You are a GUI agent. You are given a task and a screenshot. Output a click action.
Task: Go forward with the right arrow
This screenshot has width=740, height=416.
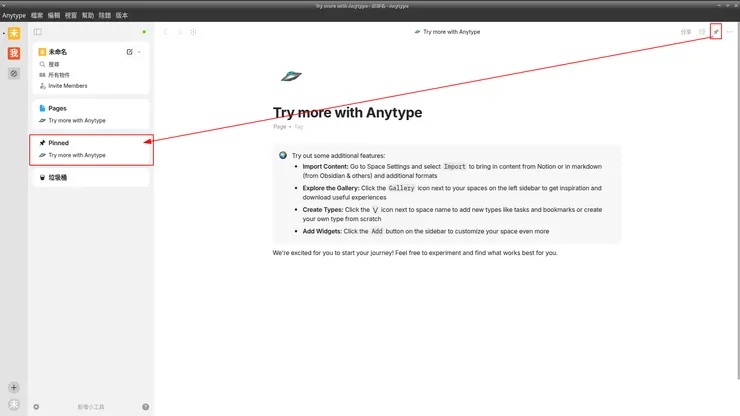[180, 32]
